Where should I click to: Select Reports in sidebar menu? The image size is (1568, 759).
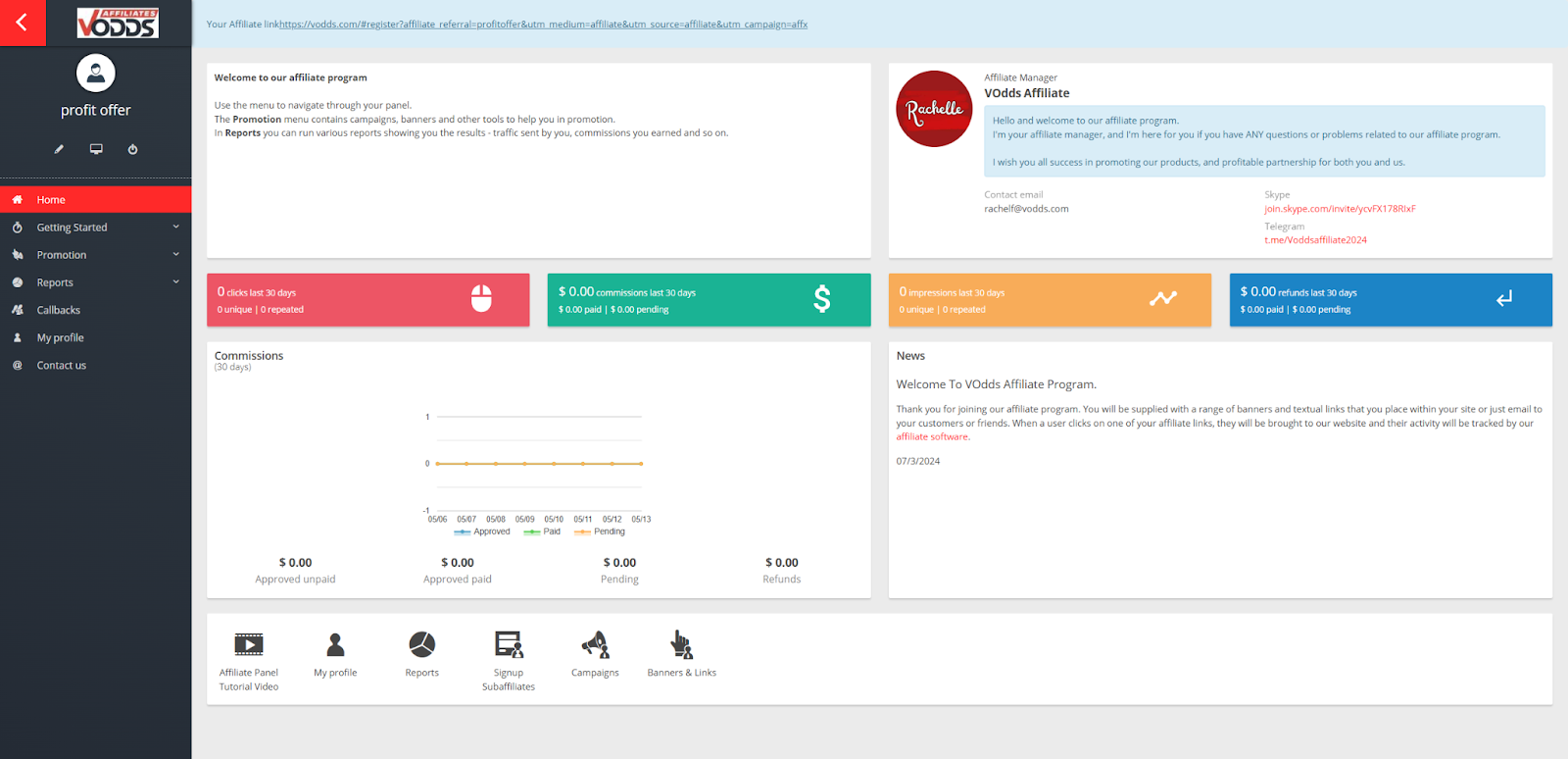(x=96, y=282)
